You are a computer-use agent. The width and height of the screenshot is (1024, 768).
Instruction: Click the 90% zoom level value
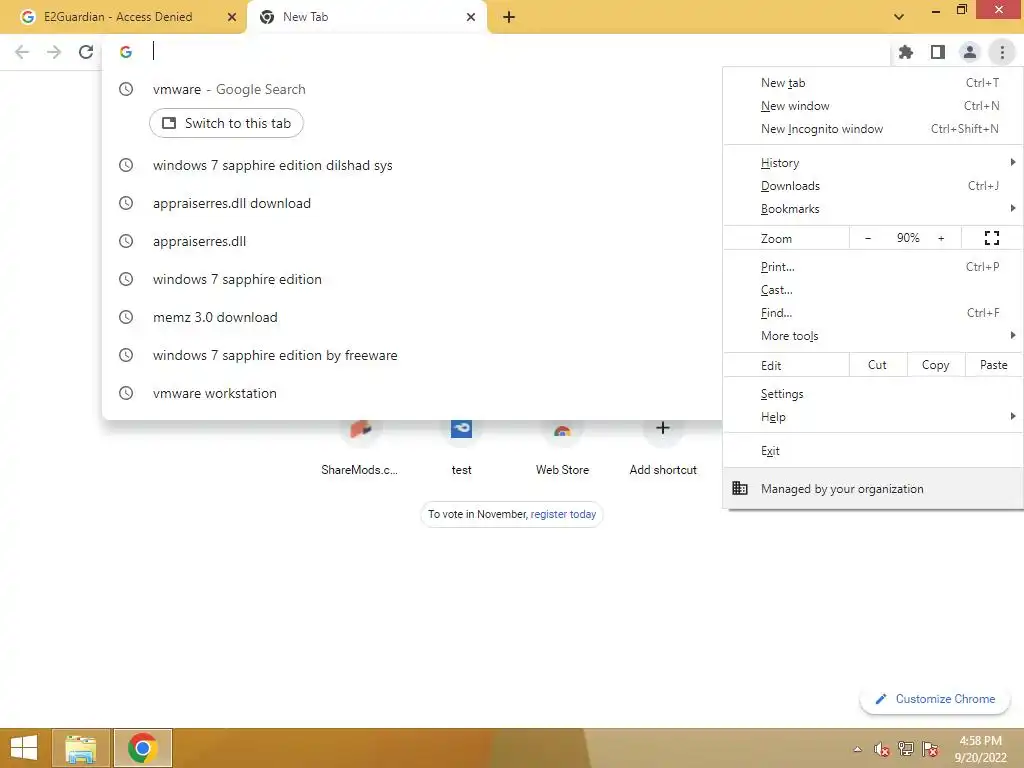click(908, 238)
